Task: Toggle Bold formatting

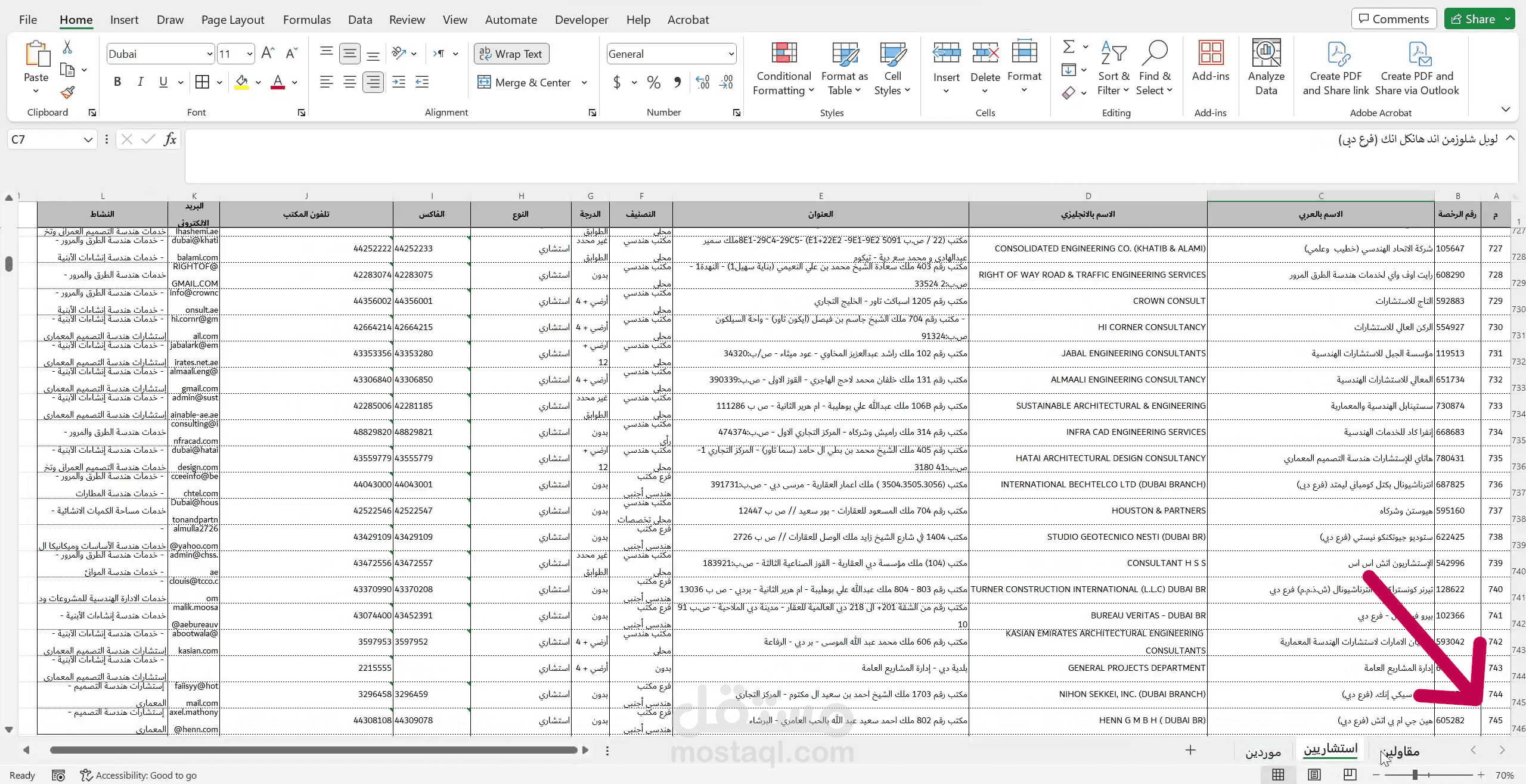Action: (117, 82)
